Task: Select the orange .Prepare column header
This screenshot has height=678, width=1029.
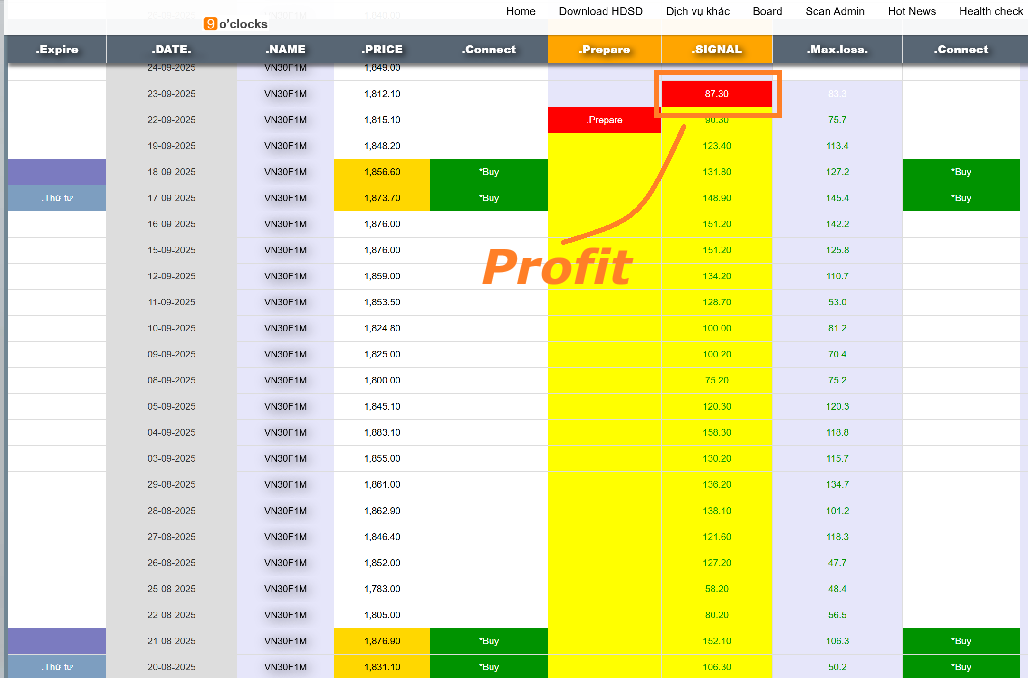Action: click(x=604, y=49)
